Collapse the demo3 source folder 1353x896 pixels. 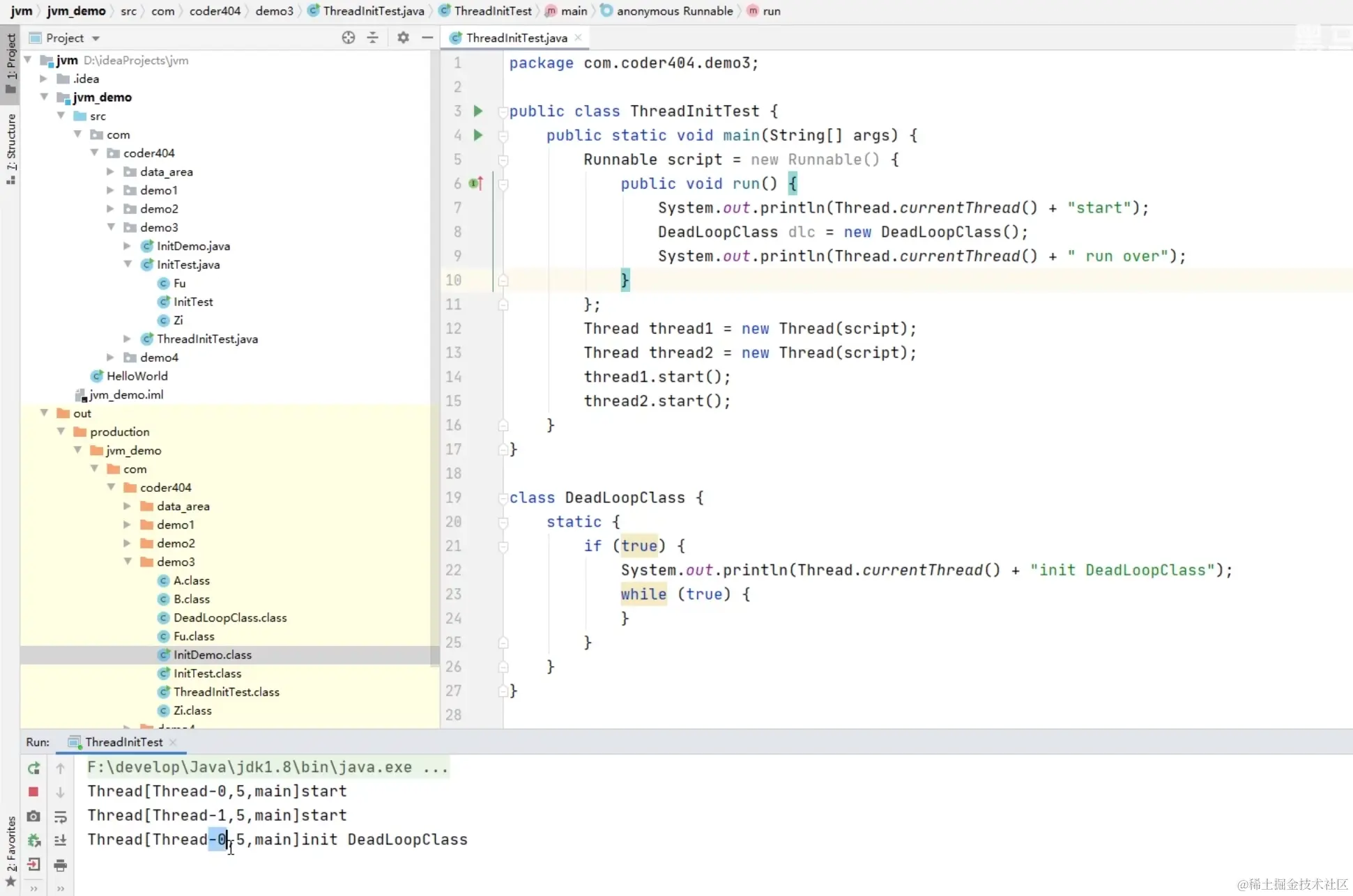click(x=112, y=227)
